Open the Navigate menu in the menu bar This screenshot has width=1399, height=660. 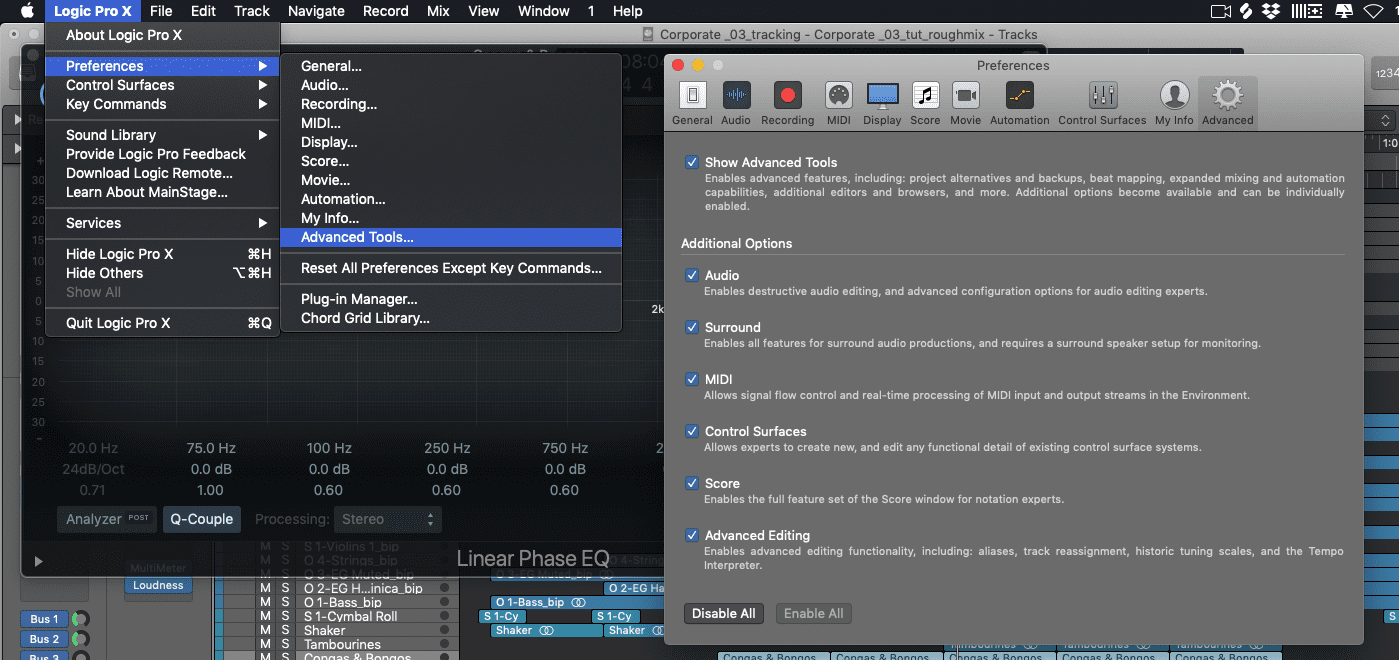[316, 11]
